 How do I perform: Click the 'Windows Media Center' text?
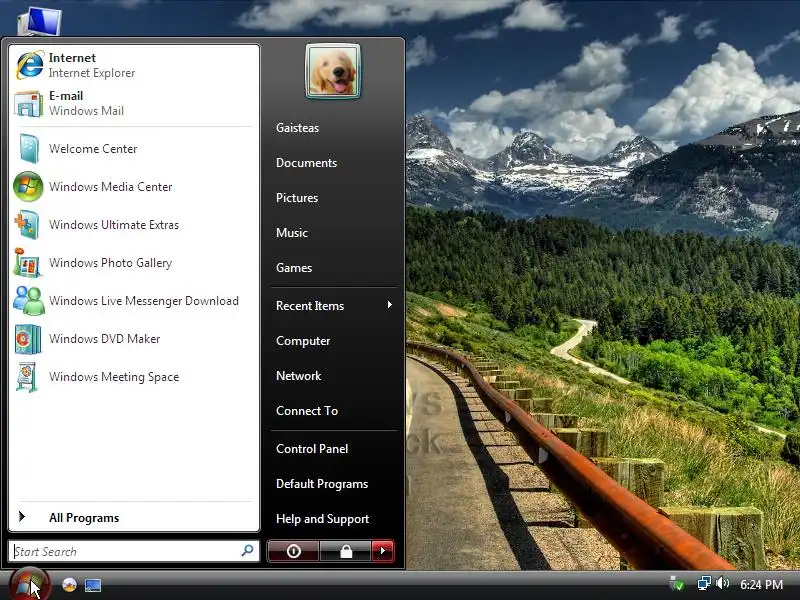coord(110,187)
